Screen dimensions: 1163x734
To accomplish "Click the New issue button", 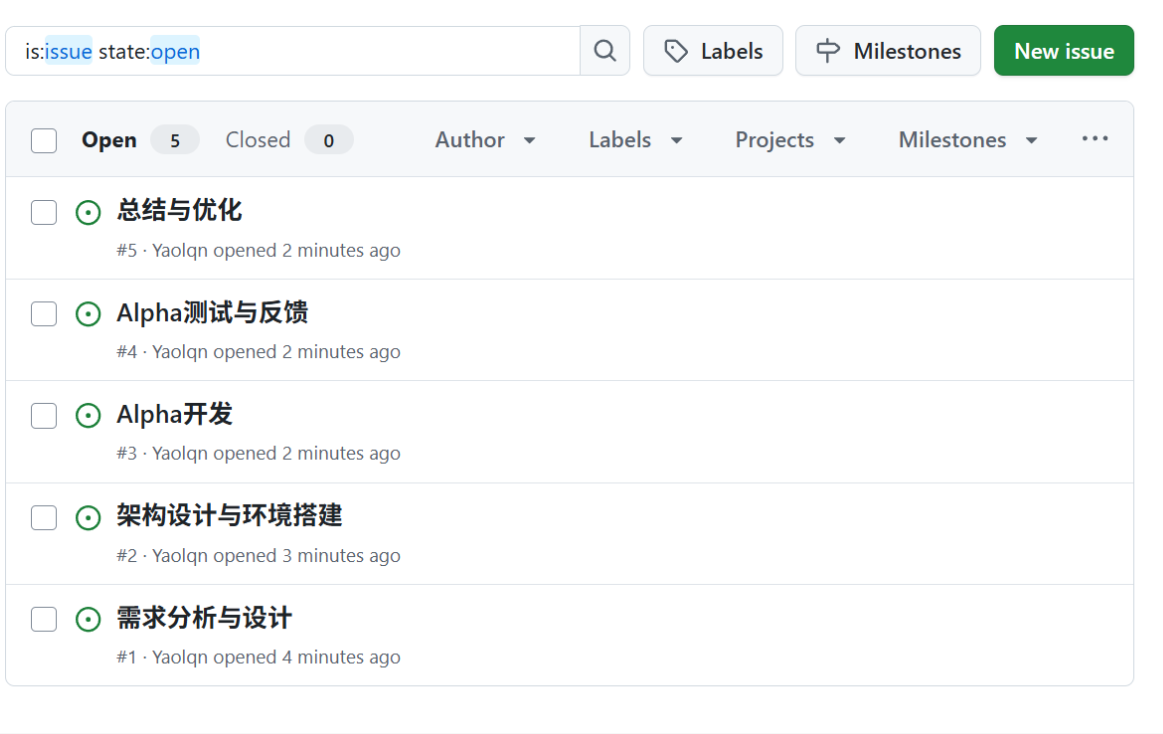I will [x=1064, y=51].
